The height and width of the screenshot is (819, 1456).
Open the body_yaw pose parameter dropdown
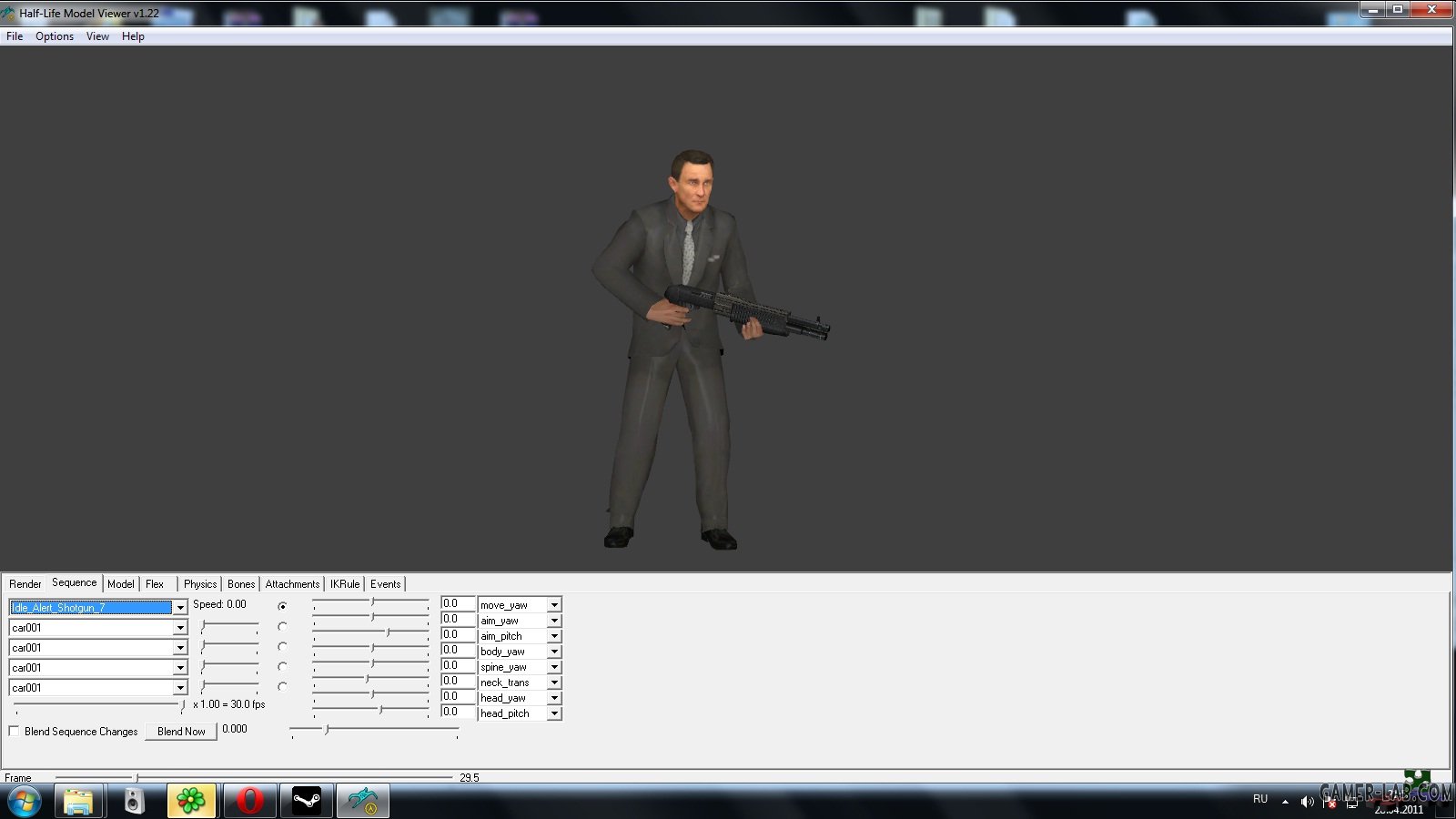point(554,652)
